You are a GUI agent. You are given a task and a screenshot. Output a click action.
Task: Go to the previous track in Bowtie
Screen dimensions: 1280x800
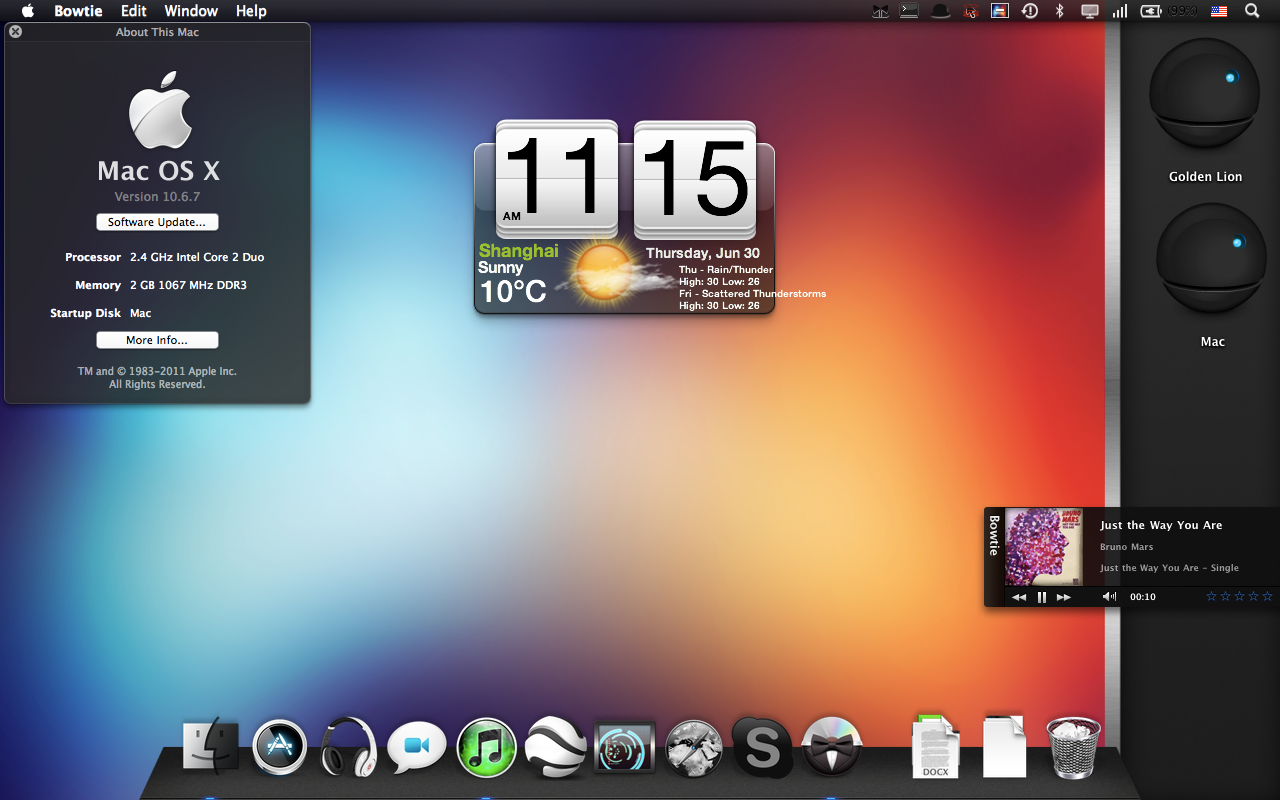click(1019, 597)
